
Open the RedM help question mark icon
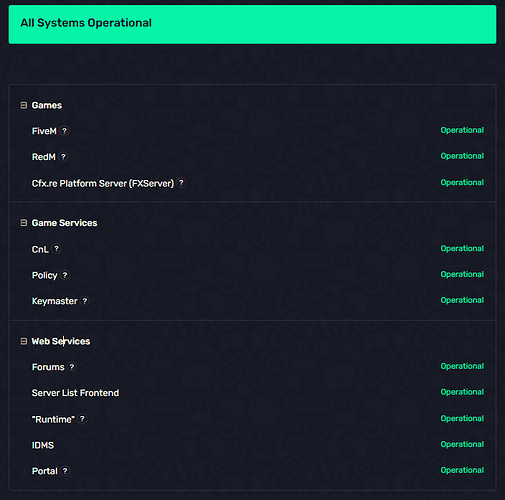point(63,157)
